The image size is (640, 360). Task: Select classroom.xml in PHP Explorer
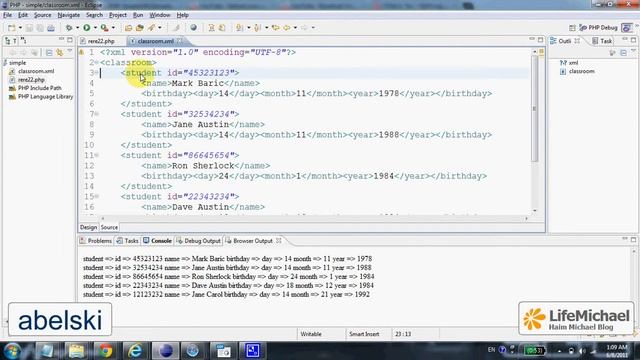pyautogui.click(x=32, y=71)
